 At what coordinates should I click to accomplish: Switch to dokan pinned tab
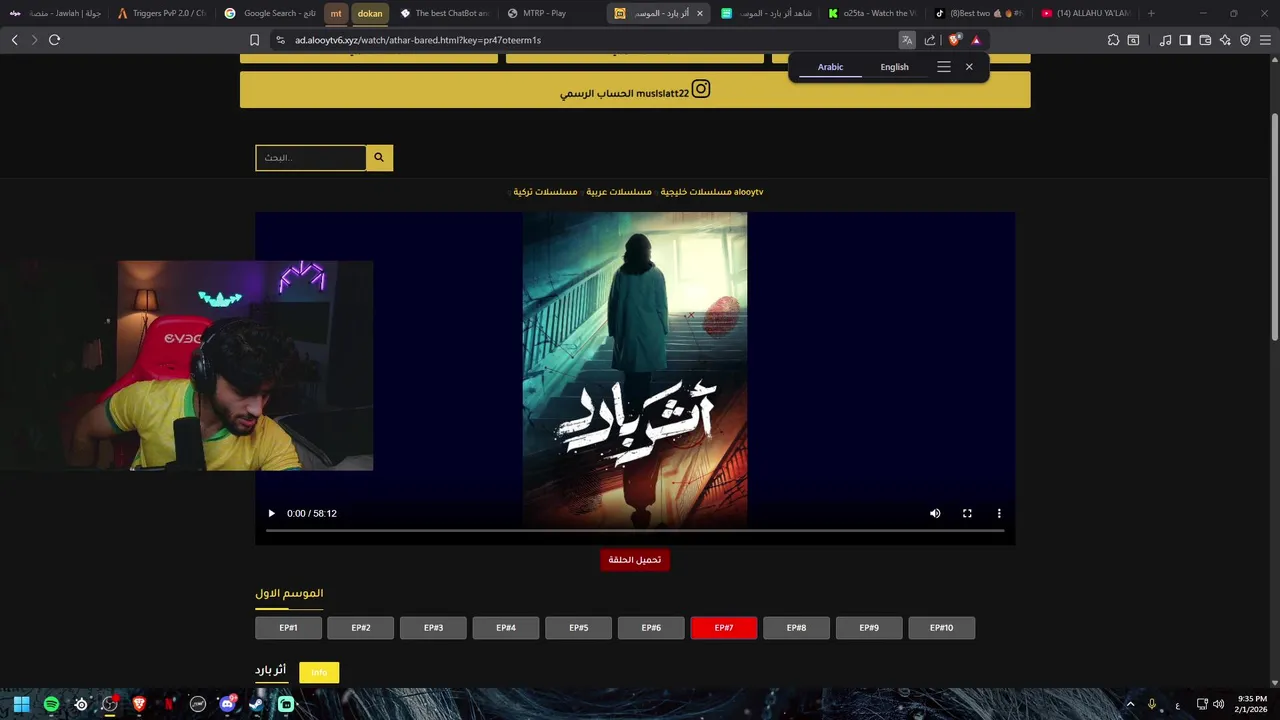click(x=370, y=13)
